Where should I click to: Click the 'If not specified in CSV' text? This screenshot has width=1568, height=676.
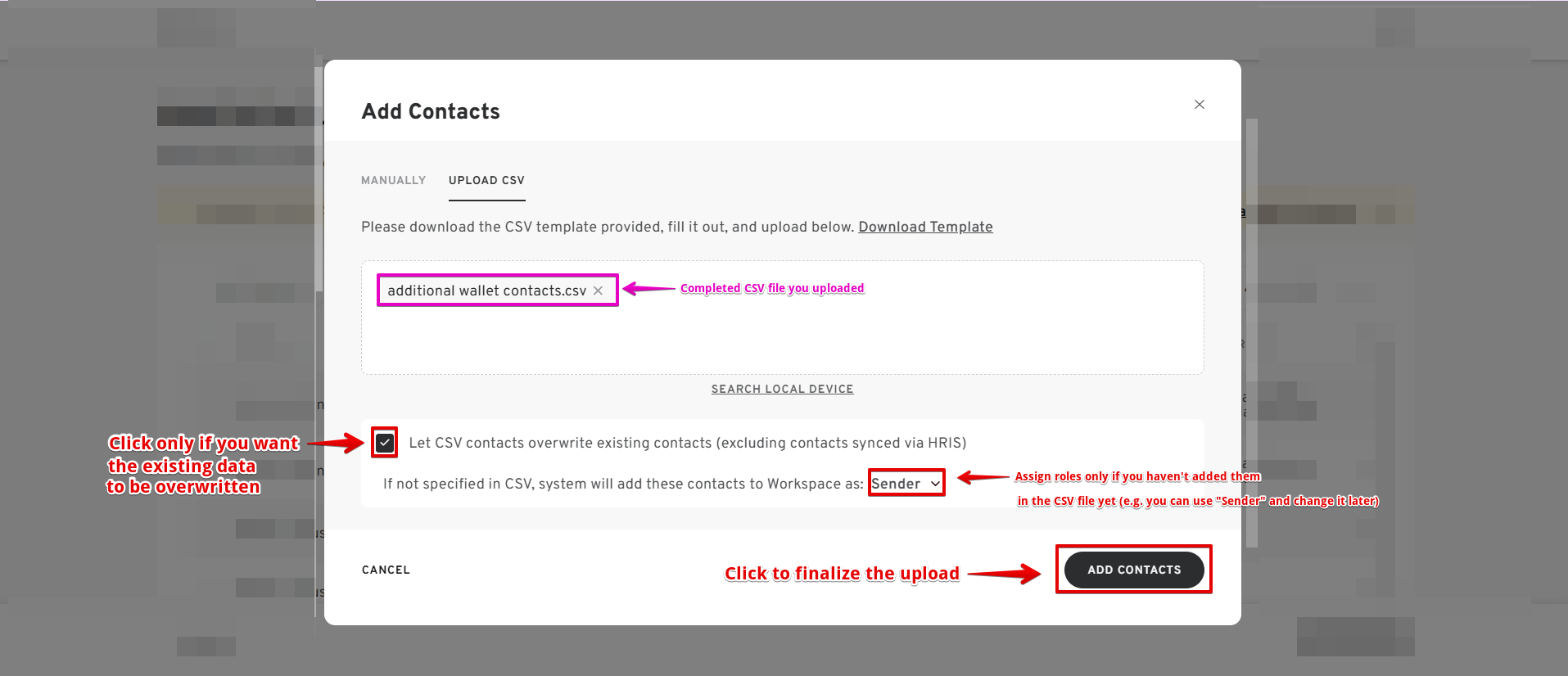click(x=622, y=484)
